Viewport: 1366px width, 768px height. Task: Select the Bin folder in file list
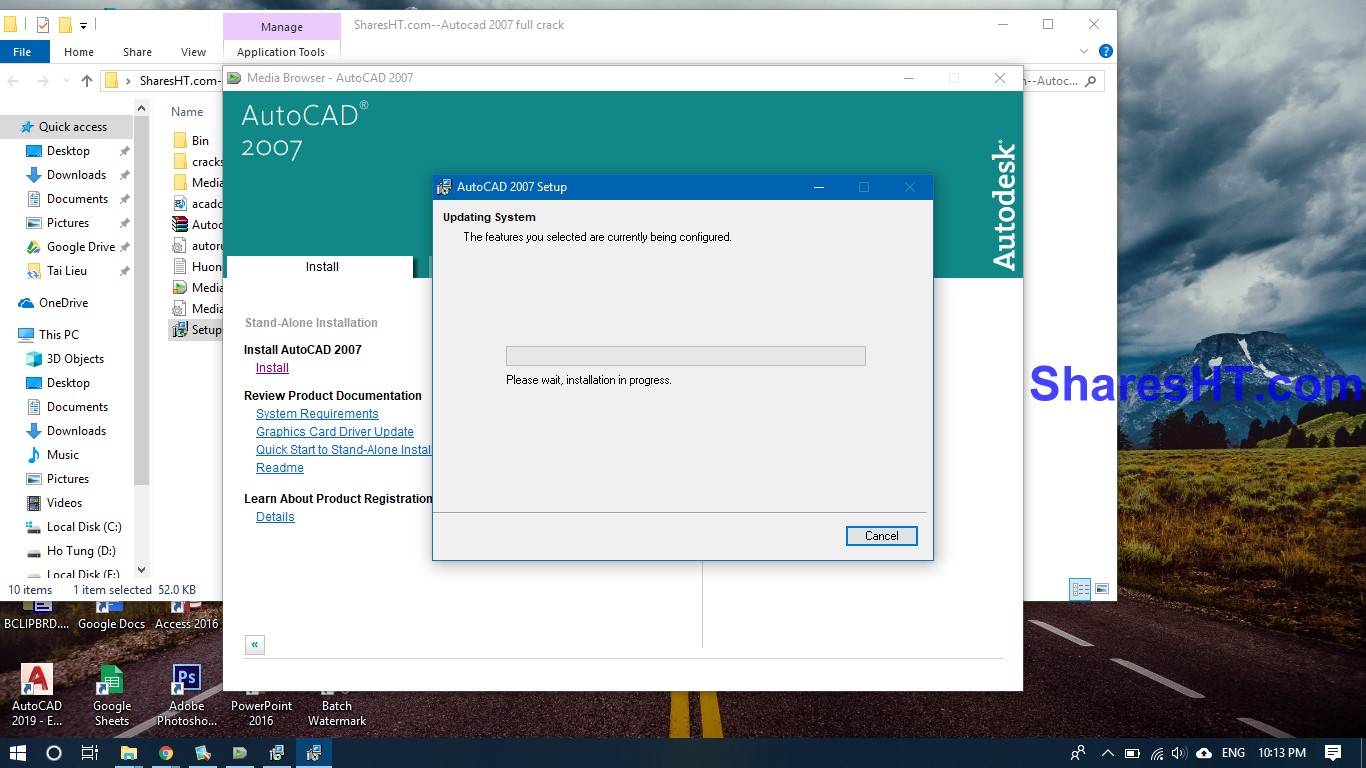[x=191, y=141]
